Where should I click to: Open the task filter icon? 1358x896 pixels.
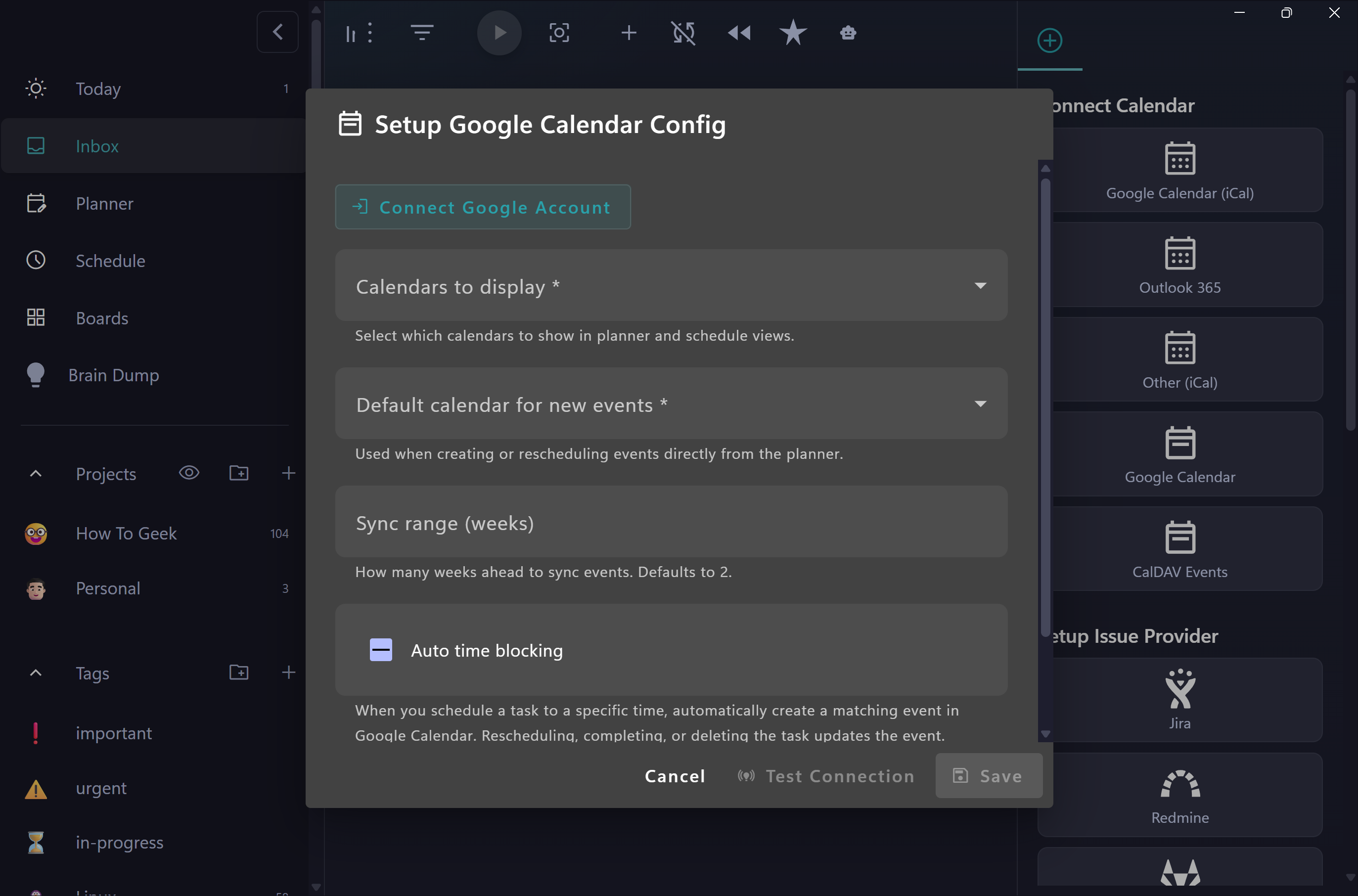422,32
